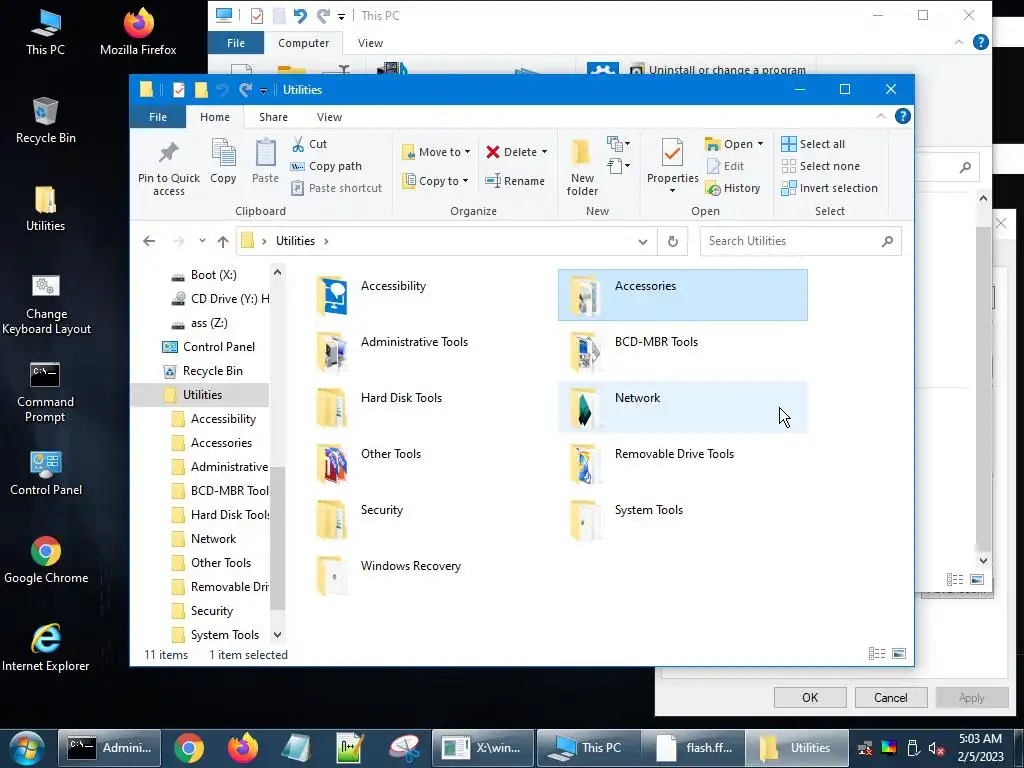Viewport: 1024px width, 768px height.
Task: Open Computer tab in This PC window
Action: (304, 43)
